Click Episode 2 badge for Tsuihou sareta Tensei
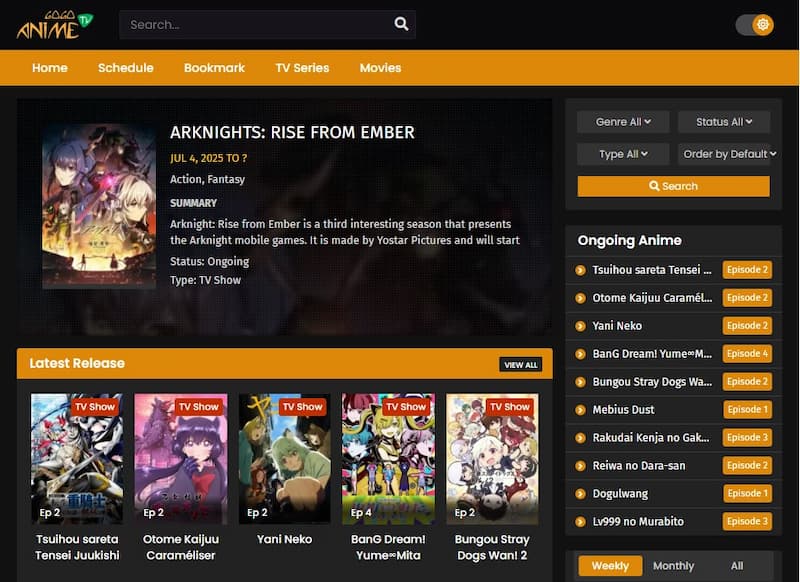Viewport: 800px width, 582px height. click(x=747, y=270)
